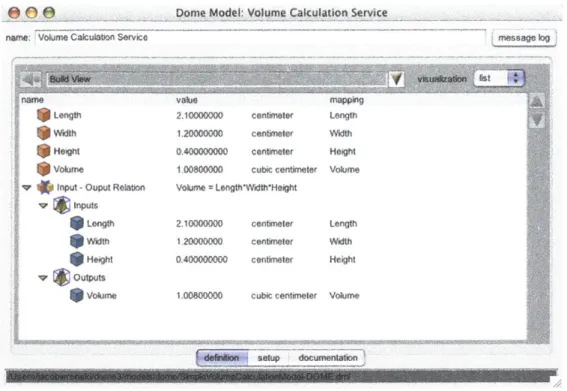Click value 1.00800000 under Outputs
Screen dimensions: 567x391
pos(200,296)
